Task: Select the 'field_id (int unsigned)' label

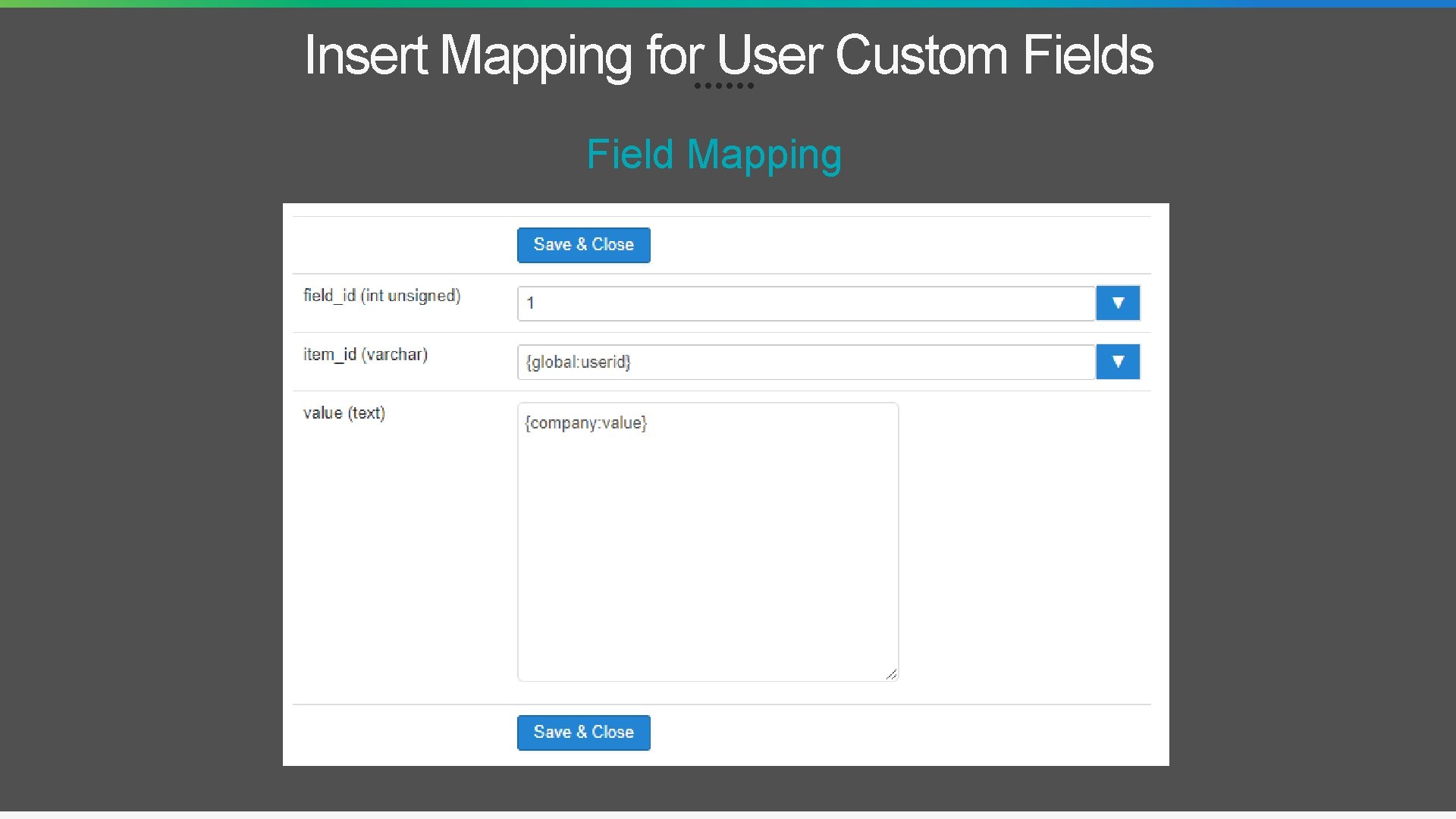Action: [381, 296]
